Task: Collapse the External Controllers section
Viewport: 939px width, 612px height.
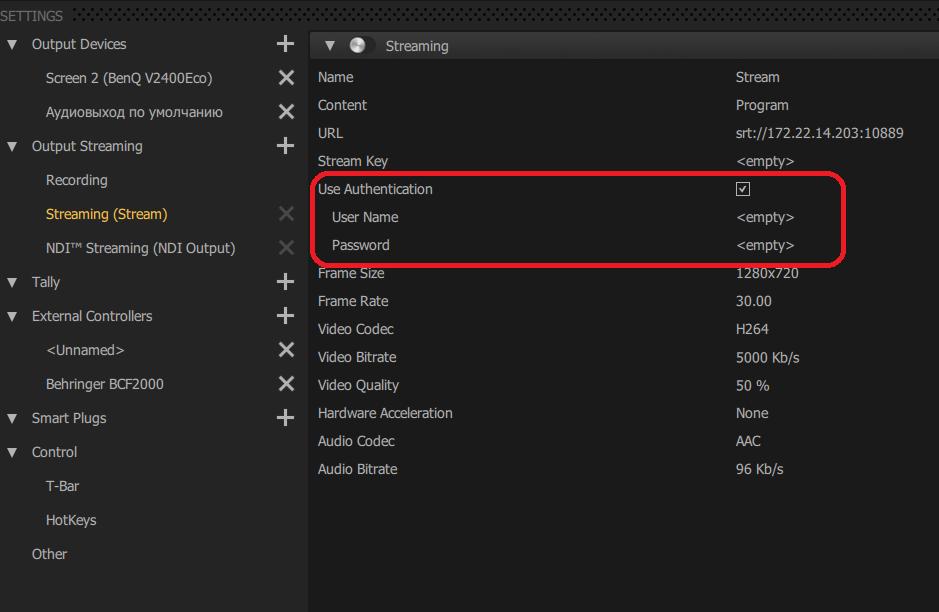Action: click(x=12, y=316)
